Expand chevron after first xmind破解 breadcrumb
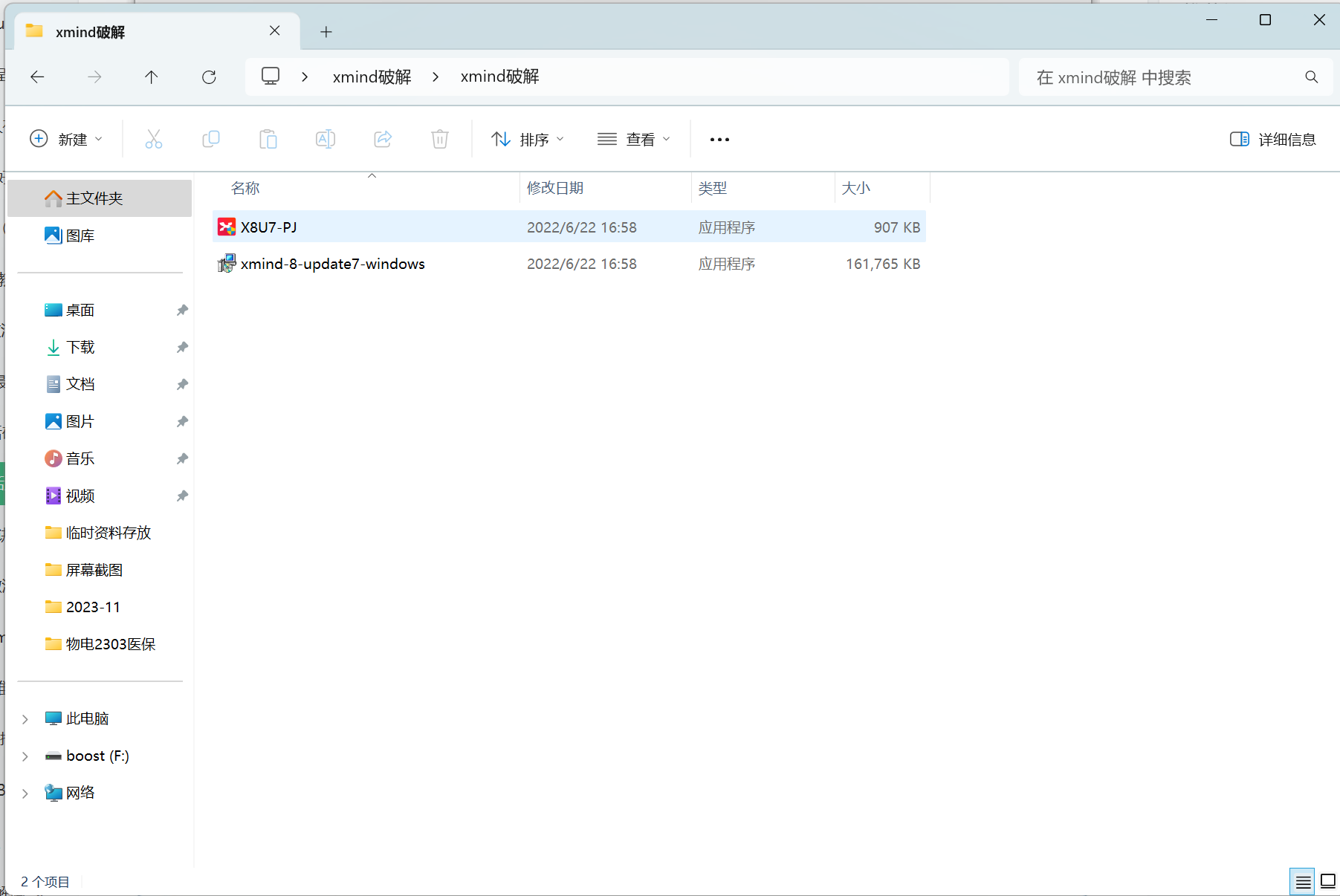1340x896 pixels. (436, 77)
